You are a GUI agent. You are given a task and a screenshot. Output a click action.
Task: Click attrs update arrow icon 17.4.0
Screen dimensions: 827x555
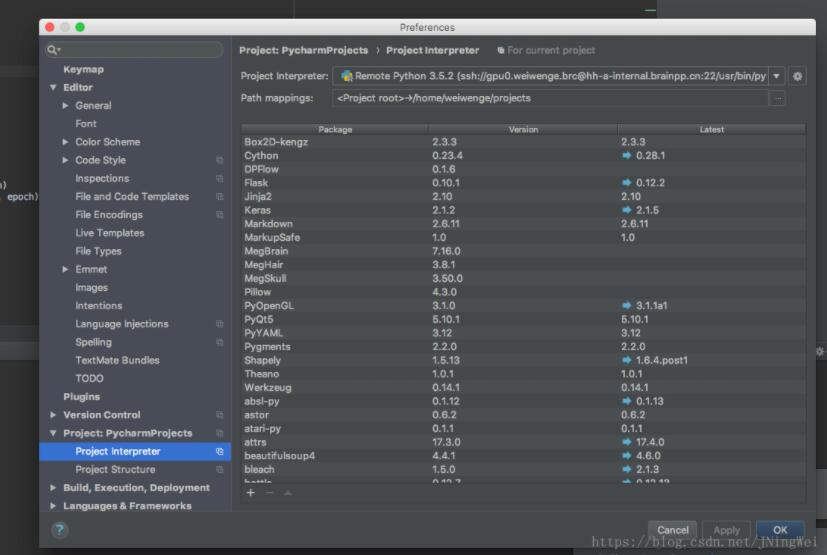pyautogui.click(x=627, y=442)
